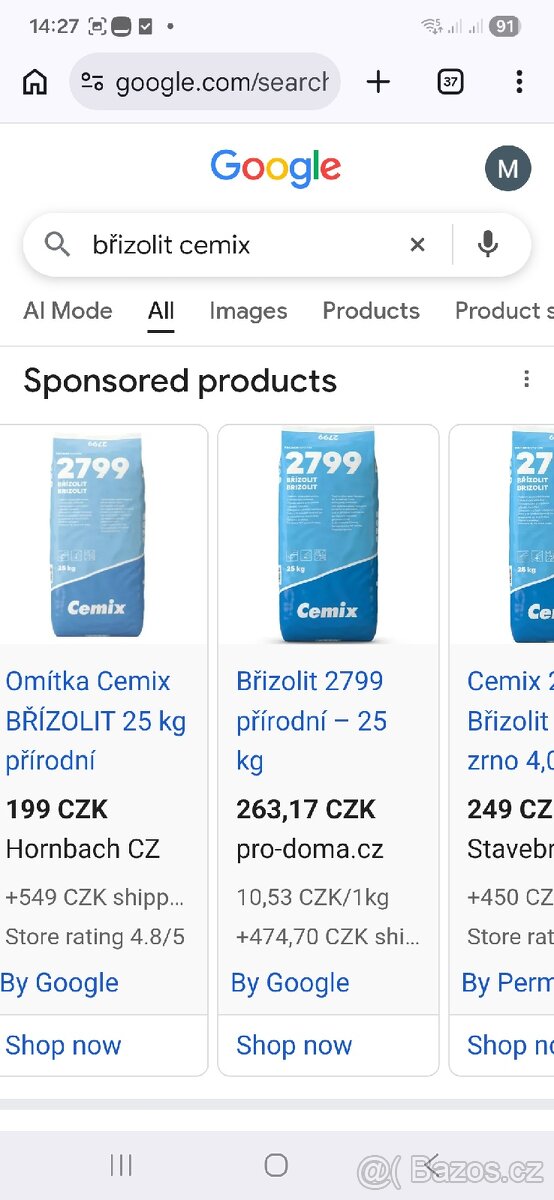Image resolution: width=554 pixels, height=1200 pixels.
Task: Open the Omítka Cemix BŘÍZOLIT 25 kg link
Action: click(x=96, y=721)
